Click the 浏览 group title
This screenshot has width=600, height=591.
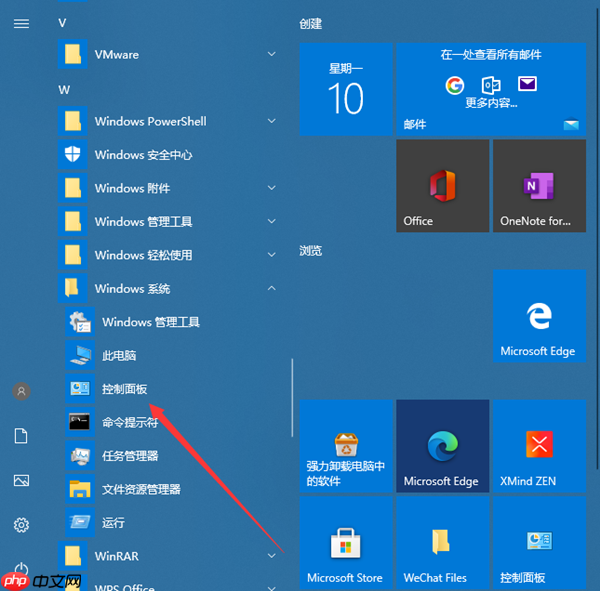(310, 251)
